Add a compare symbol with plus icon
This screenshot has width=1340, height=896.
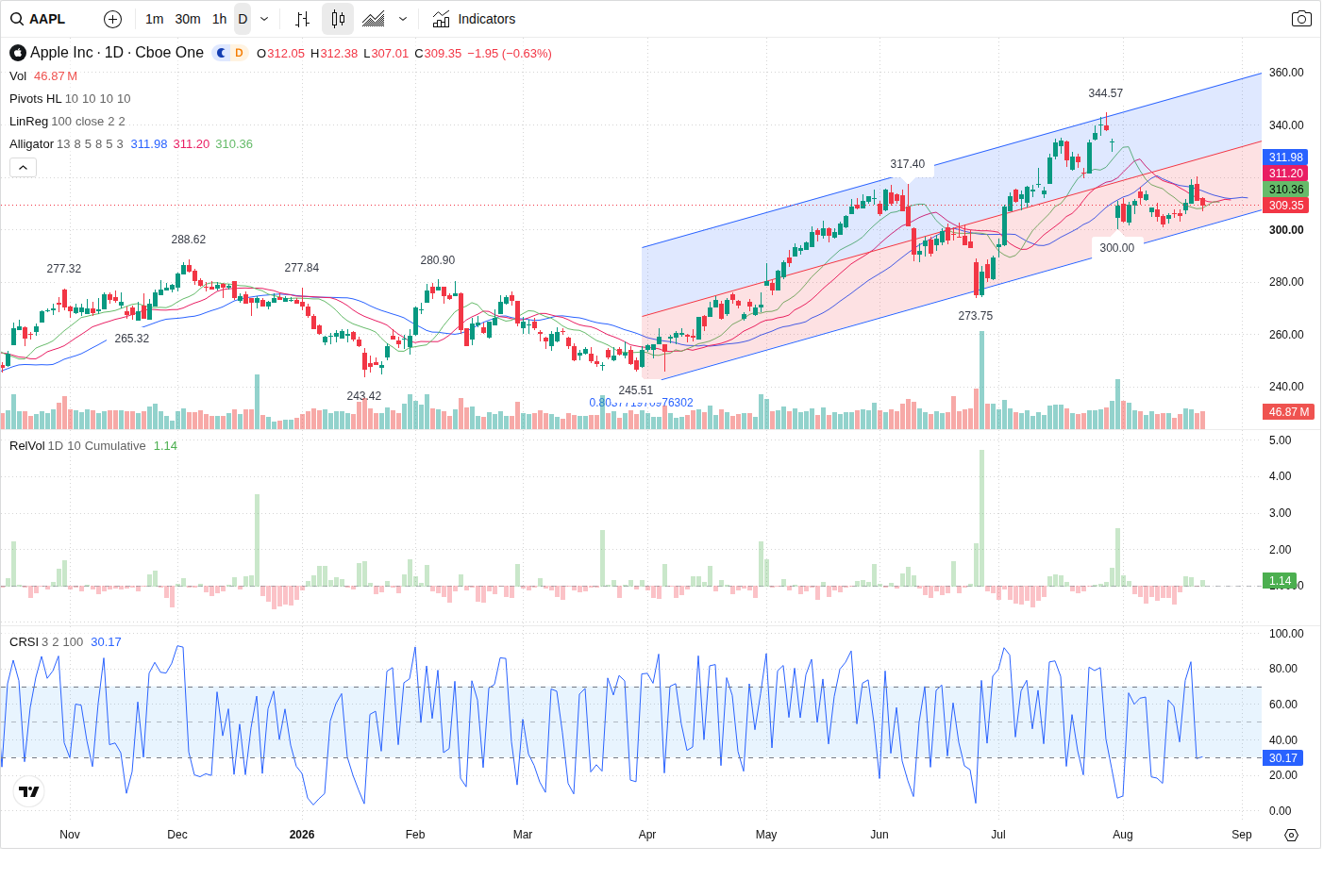coord(112,19)
